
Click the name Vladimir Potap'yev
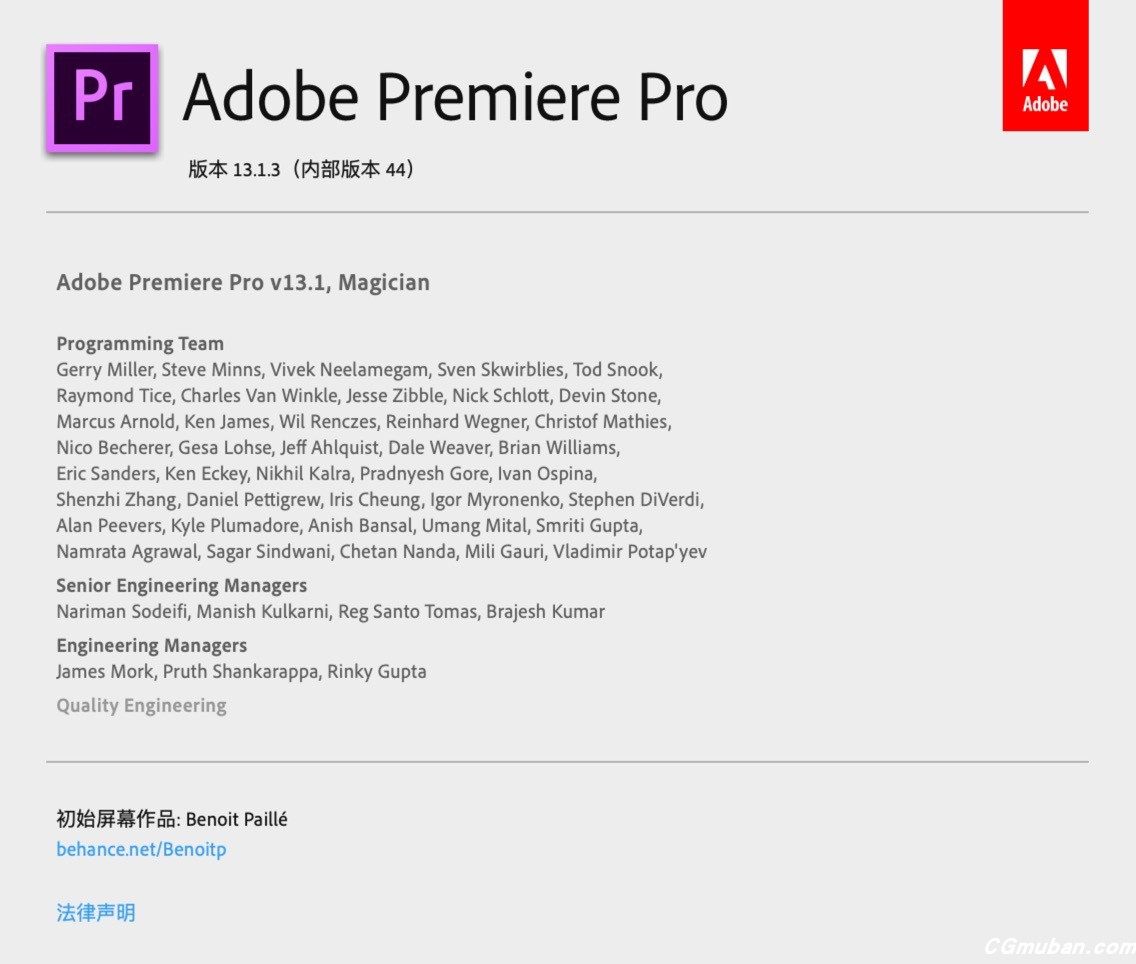point(630,552)
